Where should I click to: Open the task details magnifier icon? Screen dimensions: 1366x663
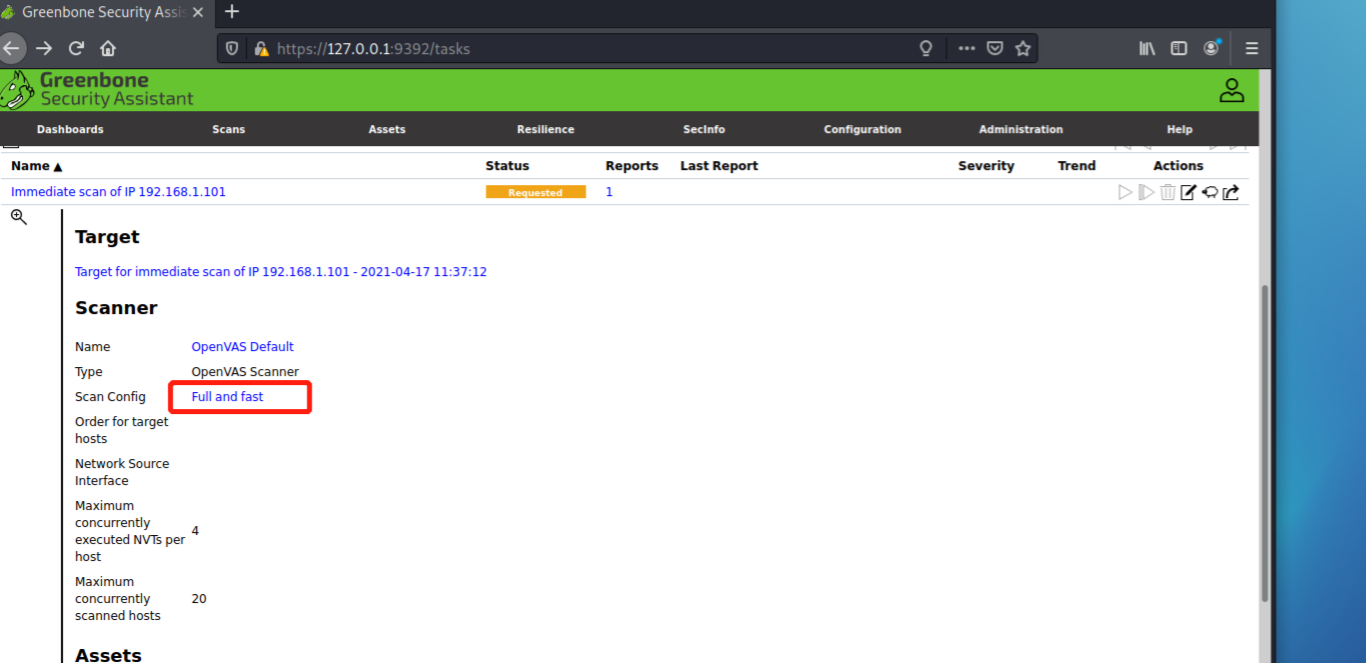click(x=19, y=217)
